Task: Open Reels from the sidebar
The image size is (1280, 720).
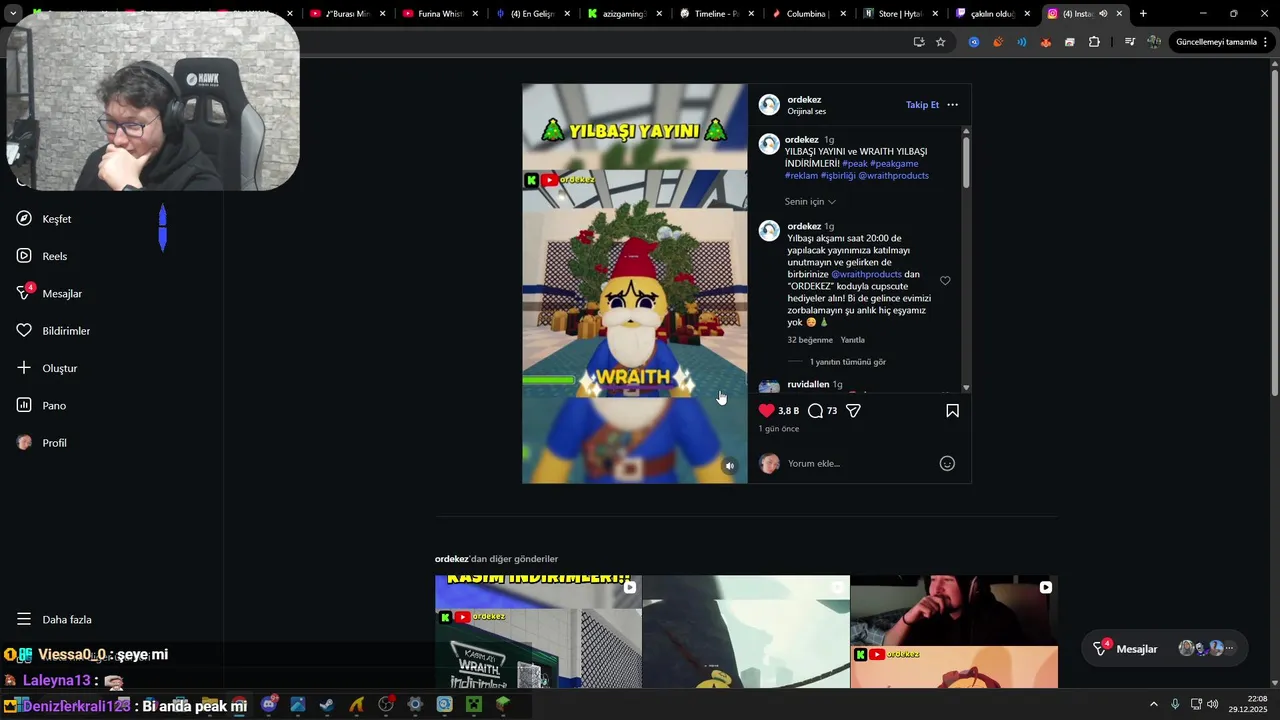Action: [x=42, y=256]
